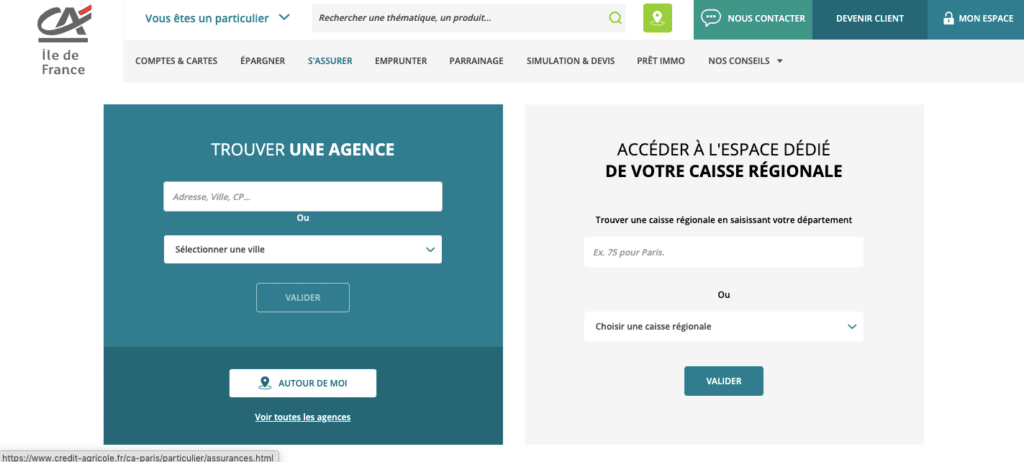Follow the 'Voir toutes les agences' link
1024x462 pixels.
tap(302, 417)
